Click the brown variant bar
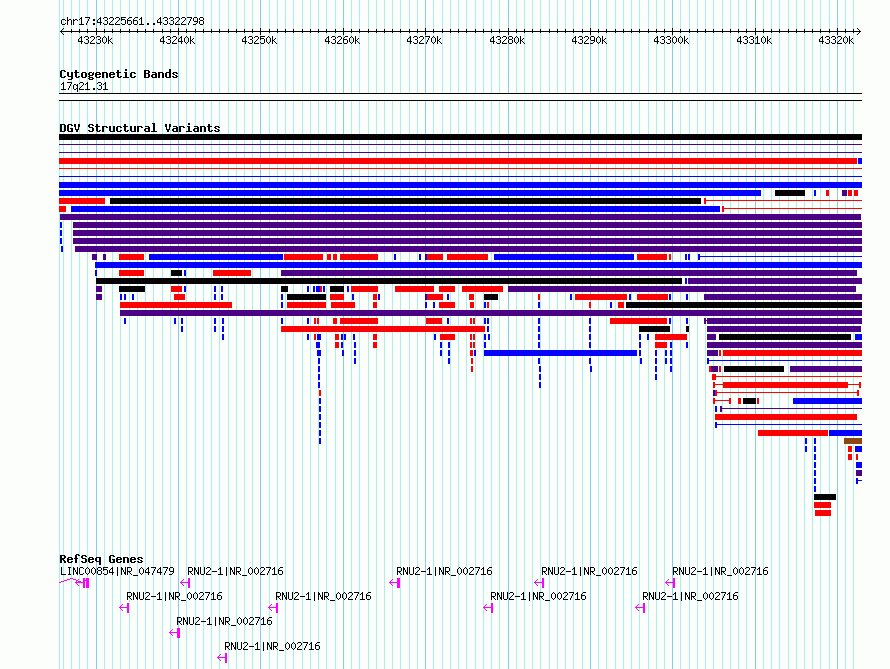Image resolution: width=890 pixels, height=669 pixels. point(853,441)
